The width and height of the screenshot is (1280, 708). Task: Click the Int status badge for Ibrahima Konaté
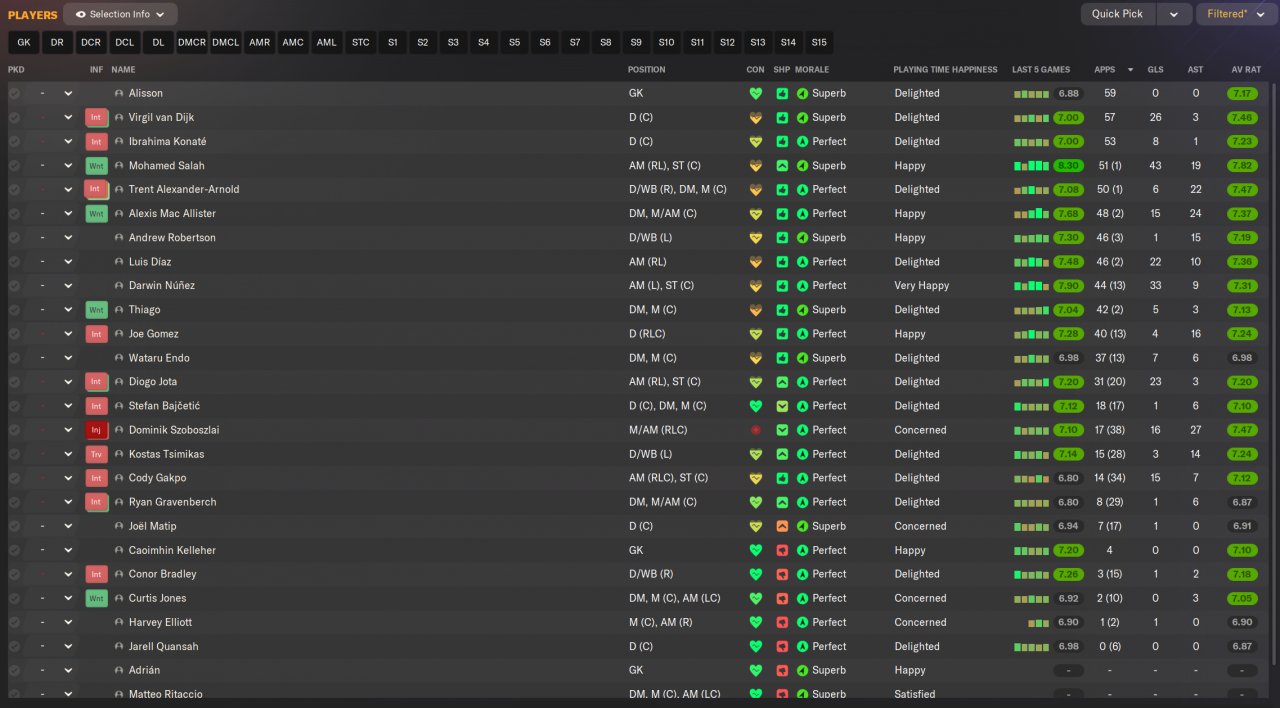click(x=96, y=142)
